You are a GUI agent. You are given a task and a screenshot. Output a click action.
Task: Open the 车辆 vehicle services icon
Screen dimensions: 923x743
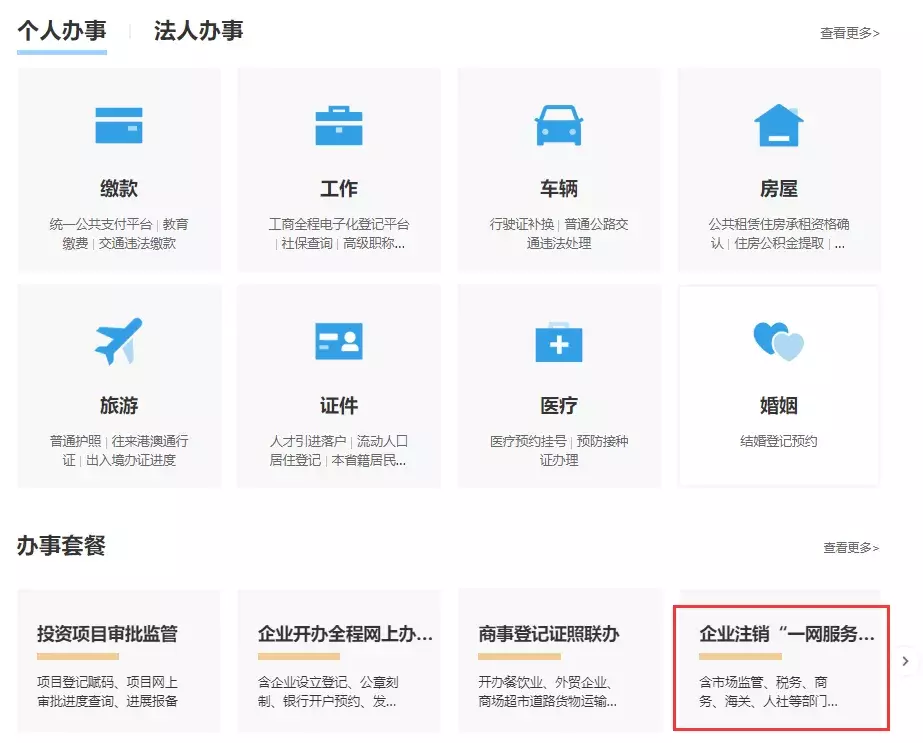[558, 125]
